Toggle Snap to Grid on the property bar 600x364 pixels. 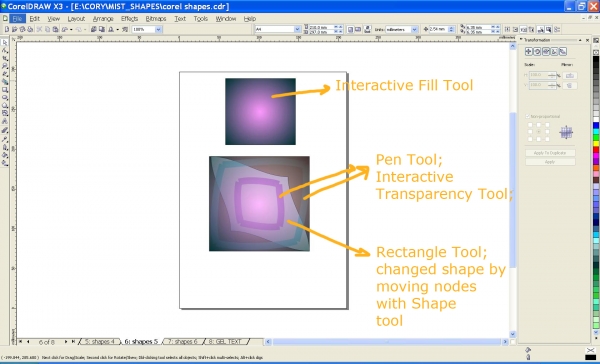point(507,29)
